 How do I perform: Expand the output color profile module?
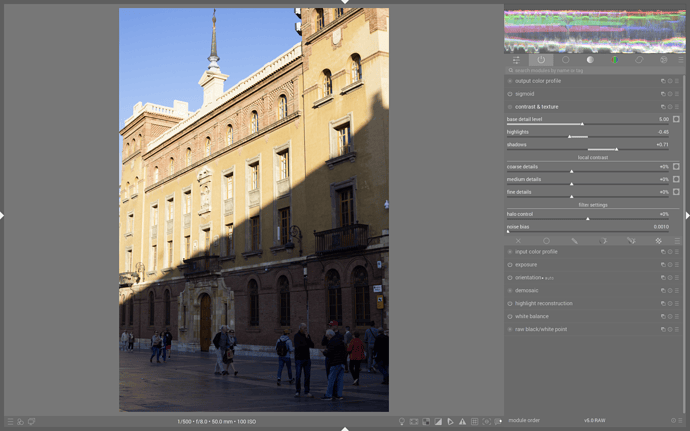[x=538, y=81]
